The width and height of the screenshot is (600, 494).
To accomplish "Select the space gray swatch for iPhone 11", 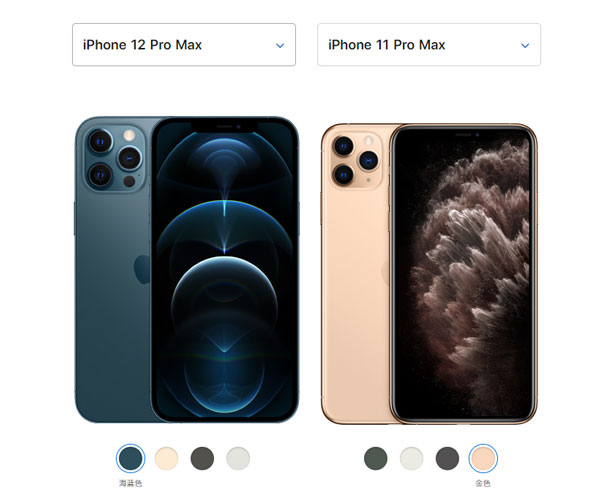I will (x=447, y=458).
